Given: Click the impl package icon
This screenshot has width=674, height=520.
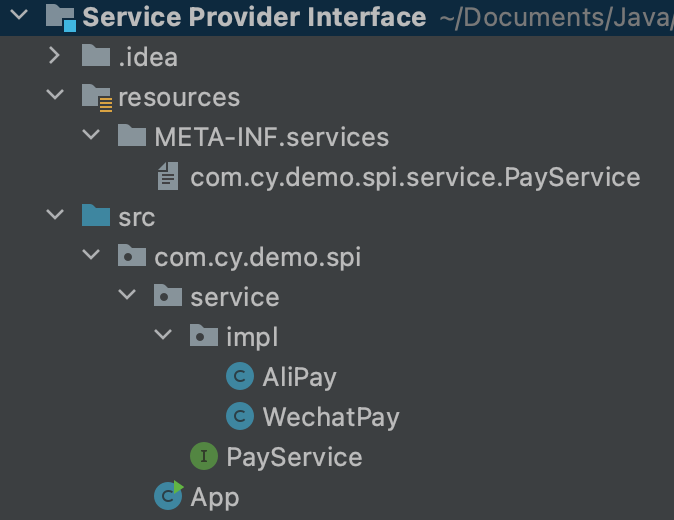Looking at the screenshot, I should coord(204,337).
